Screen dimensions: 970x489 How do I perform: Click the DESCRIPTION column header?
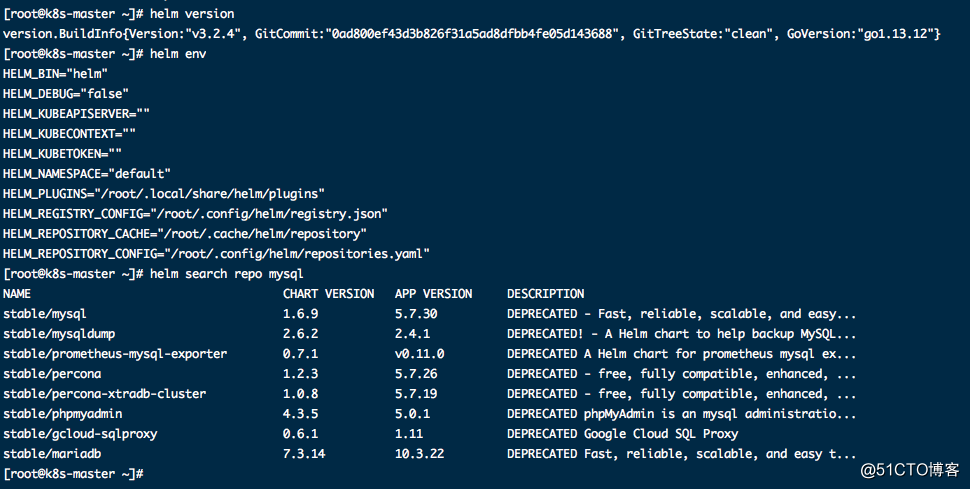point(546,294)
